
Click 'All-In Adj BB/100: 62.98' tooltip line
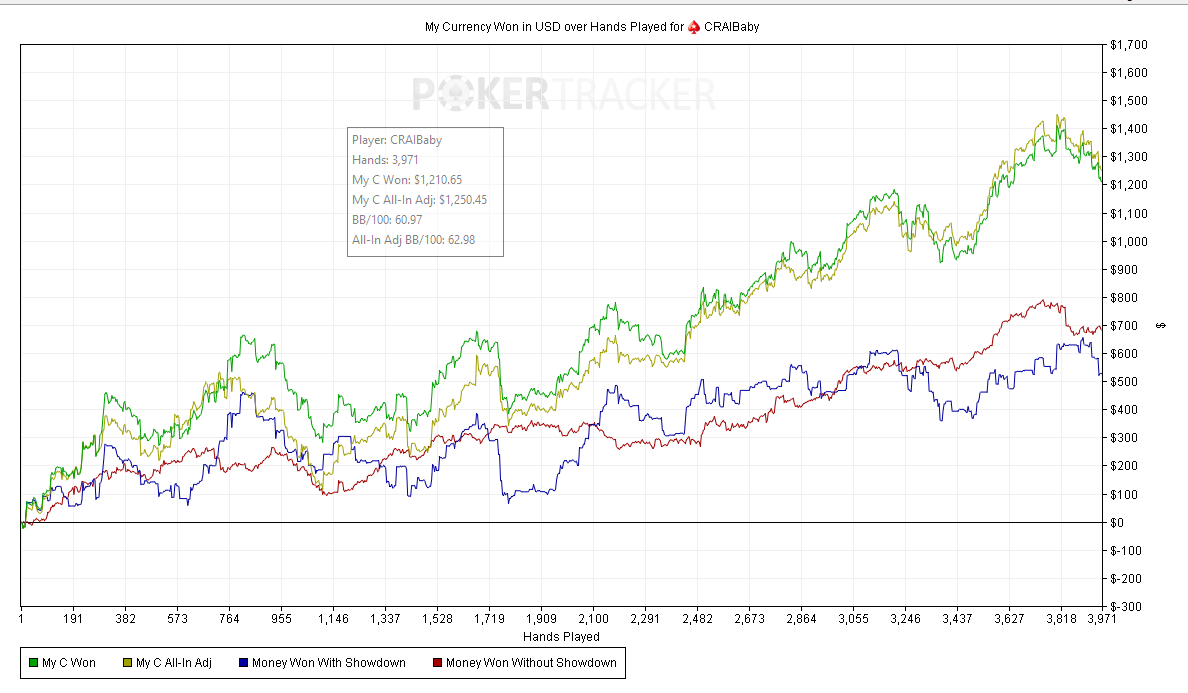pyautogui.click(x=413, y=240)
